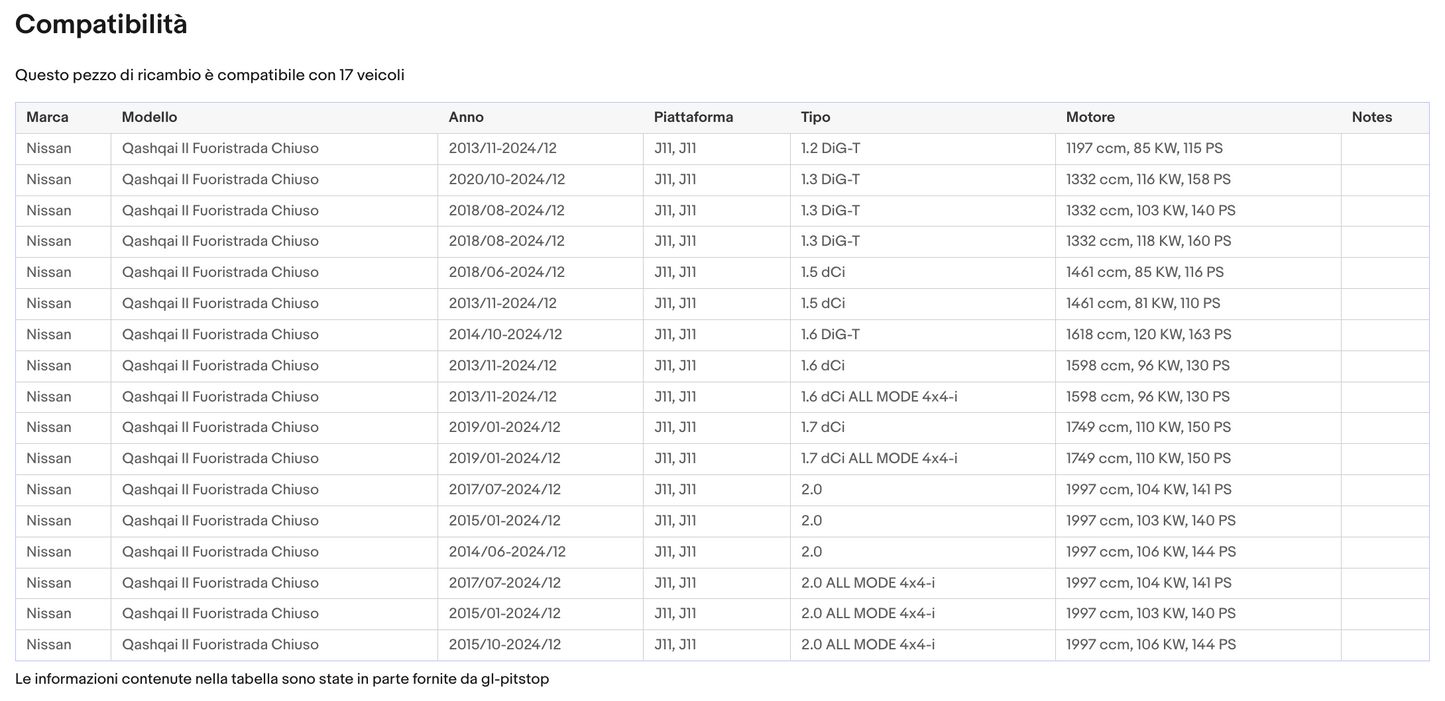The width and height of the screenshot is (1445, 701).
Task: Click the 1.6 DiG-T type cell
Action: pyautogui.click(x=830, y=334)
